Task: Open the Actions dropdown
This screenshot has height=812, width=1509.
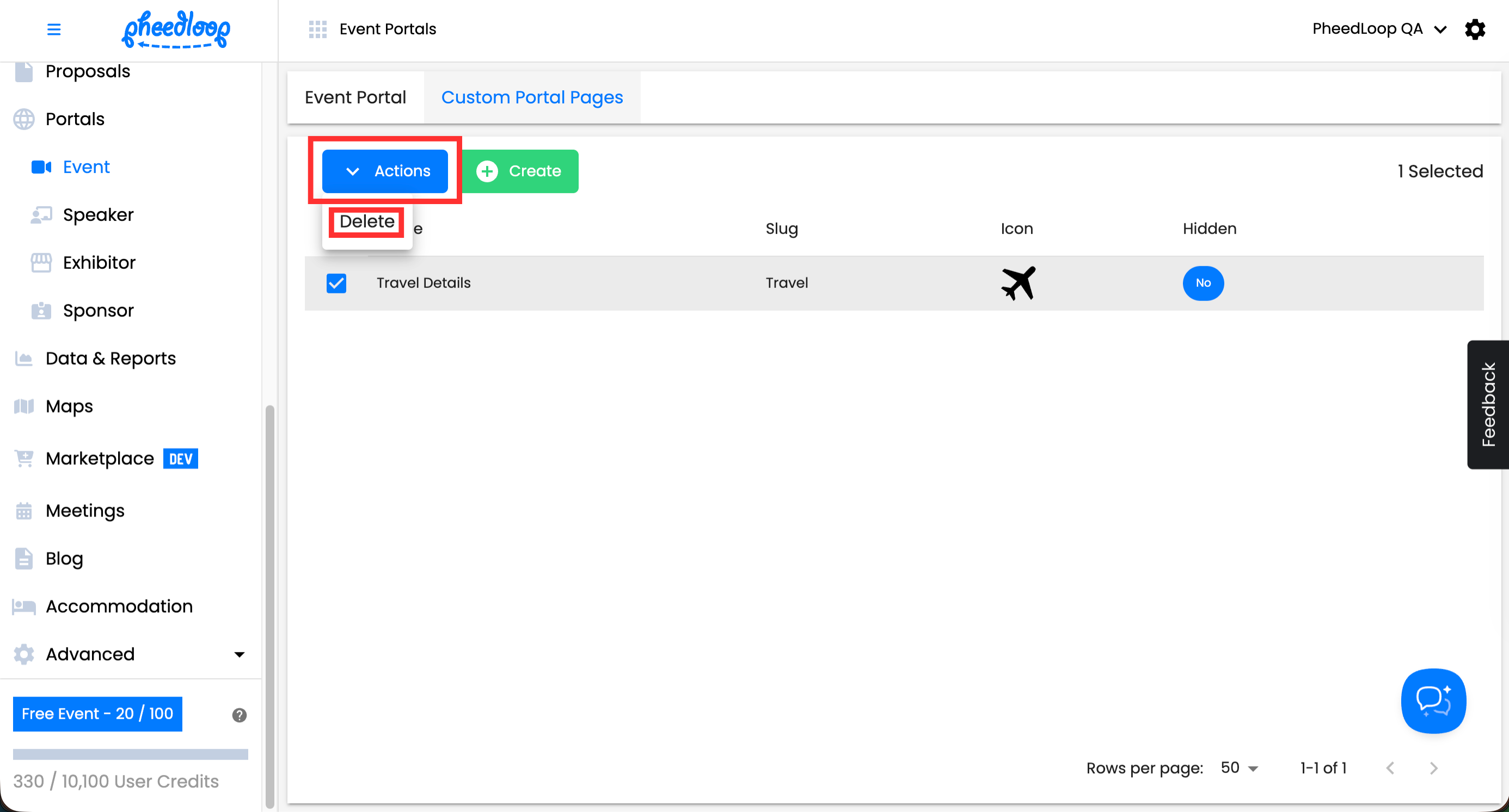Action: 385,171
